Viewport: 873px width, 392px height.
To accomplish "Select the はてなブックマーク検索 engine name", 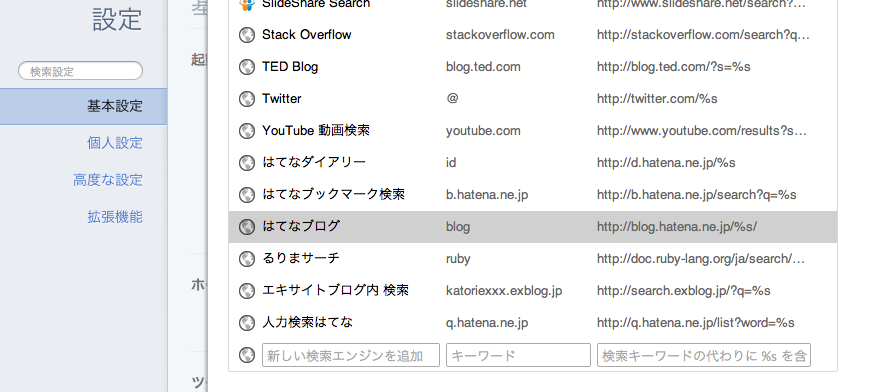I will [333, 194].
